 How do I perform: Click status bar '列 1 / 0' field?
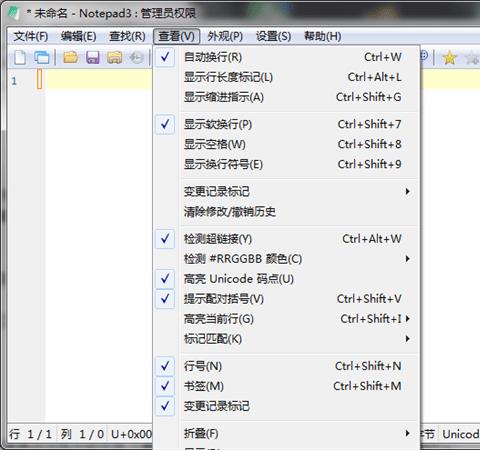click(82, 434)
